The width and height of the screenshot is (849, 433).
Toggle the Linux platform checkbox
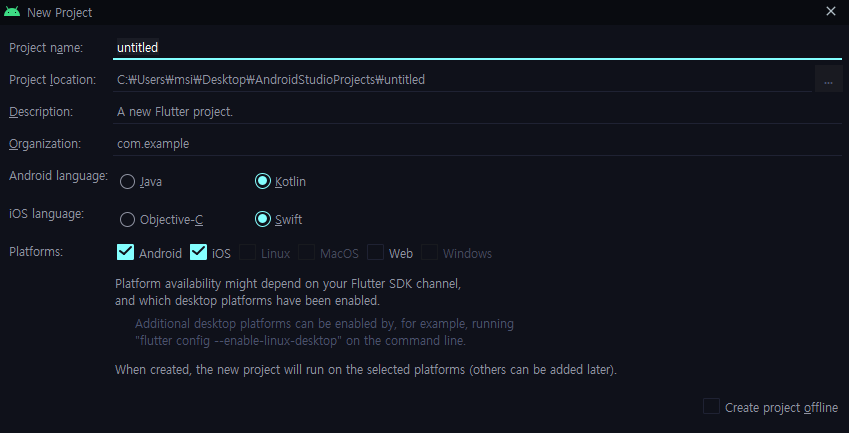point(247,252)
